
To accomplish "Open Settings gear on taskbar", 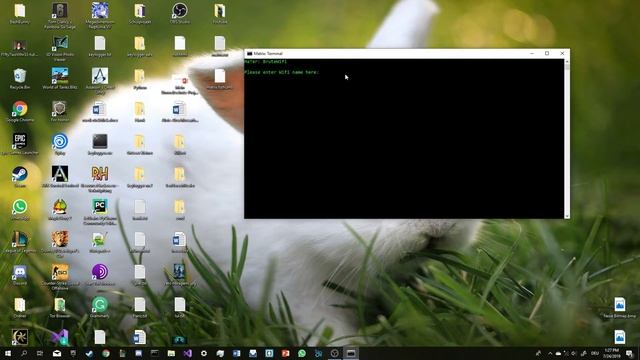I will coord(204,353).
